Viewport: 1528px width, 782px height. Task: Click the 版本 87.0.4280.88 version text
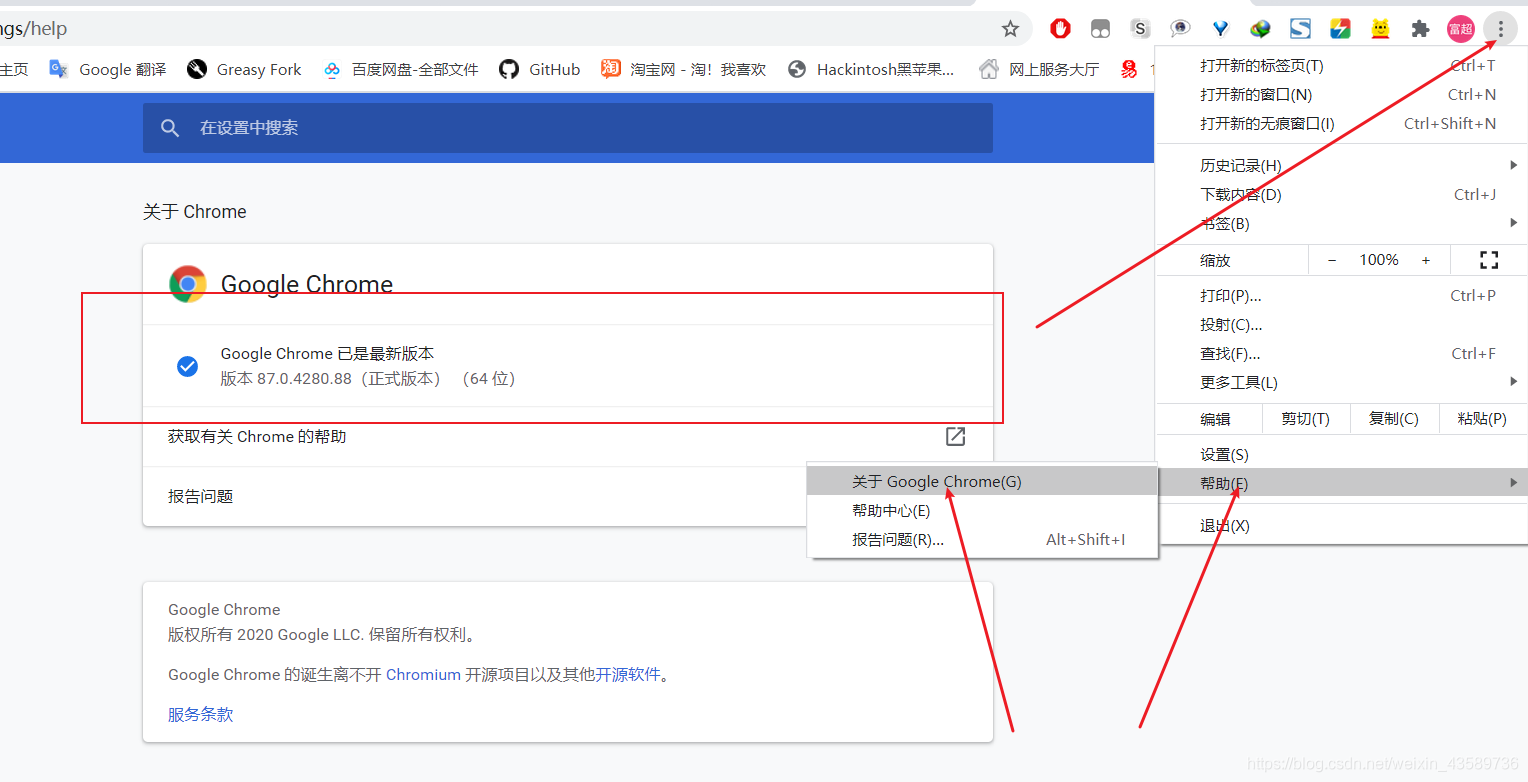(x=367, y=379)
